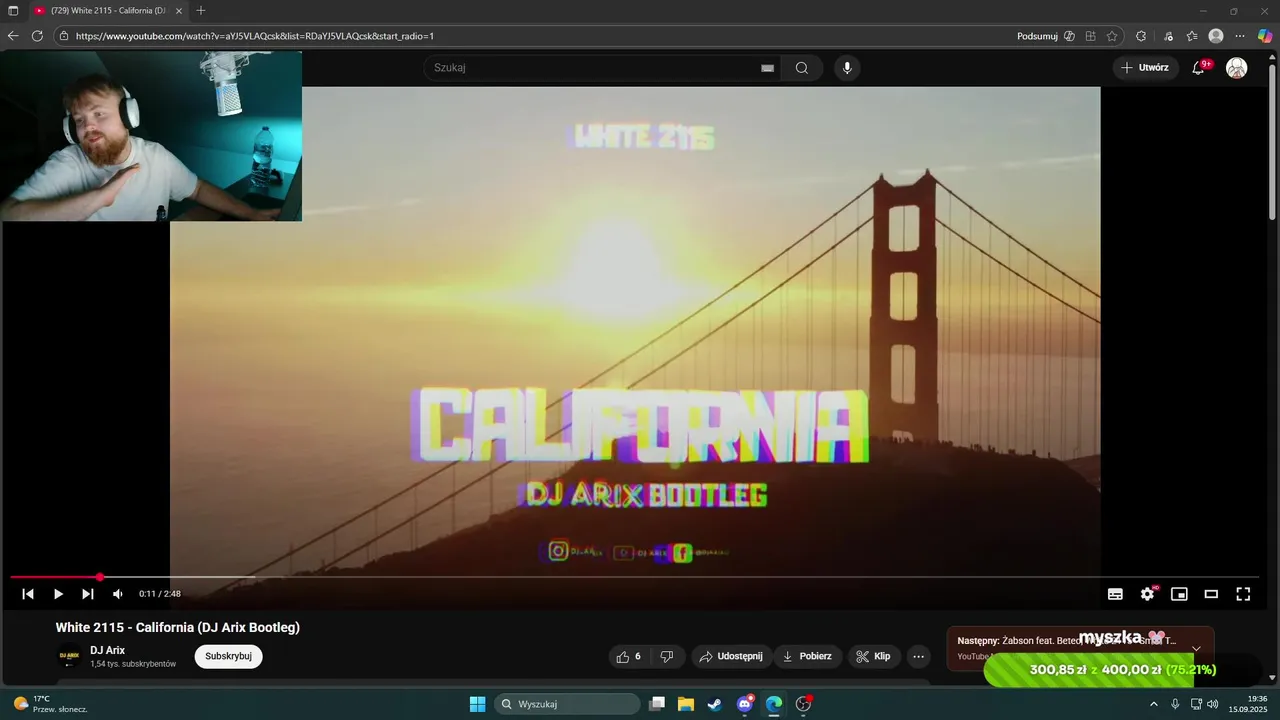Viewport: 1280px width, 720px height.
Task: Skip to next video
Action: pyautogui.click(x=88, y=594)
